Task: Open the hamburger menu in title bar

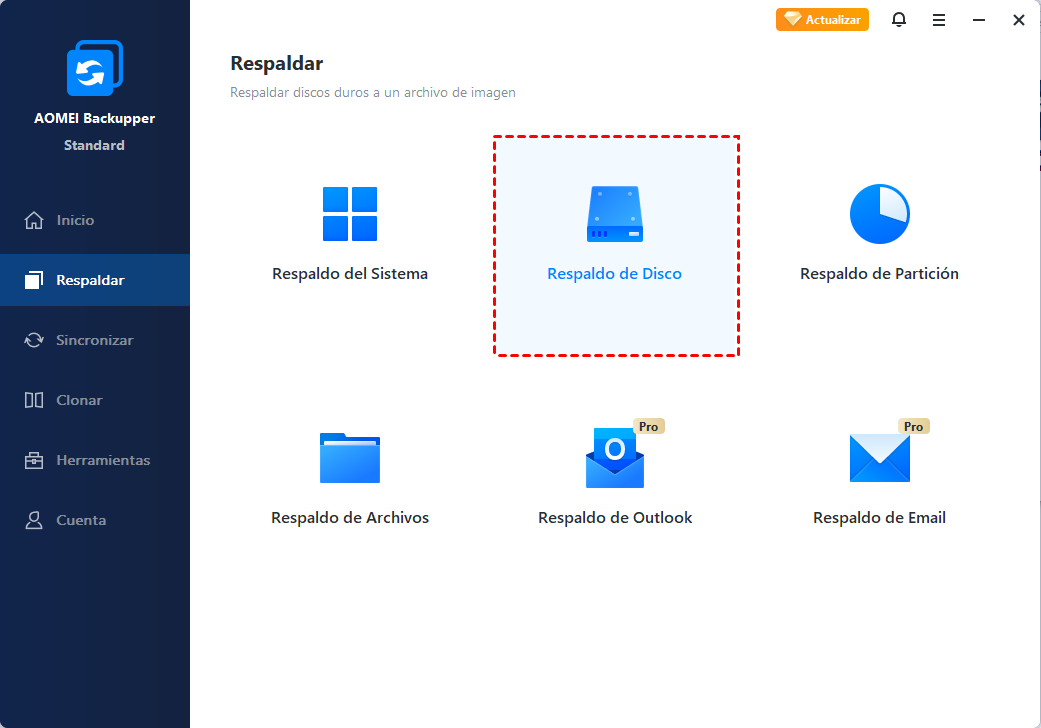Action: pos(939,20)
